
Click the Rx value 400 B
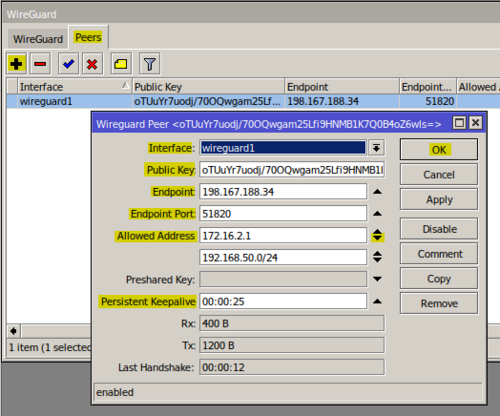point(292,323)
